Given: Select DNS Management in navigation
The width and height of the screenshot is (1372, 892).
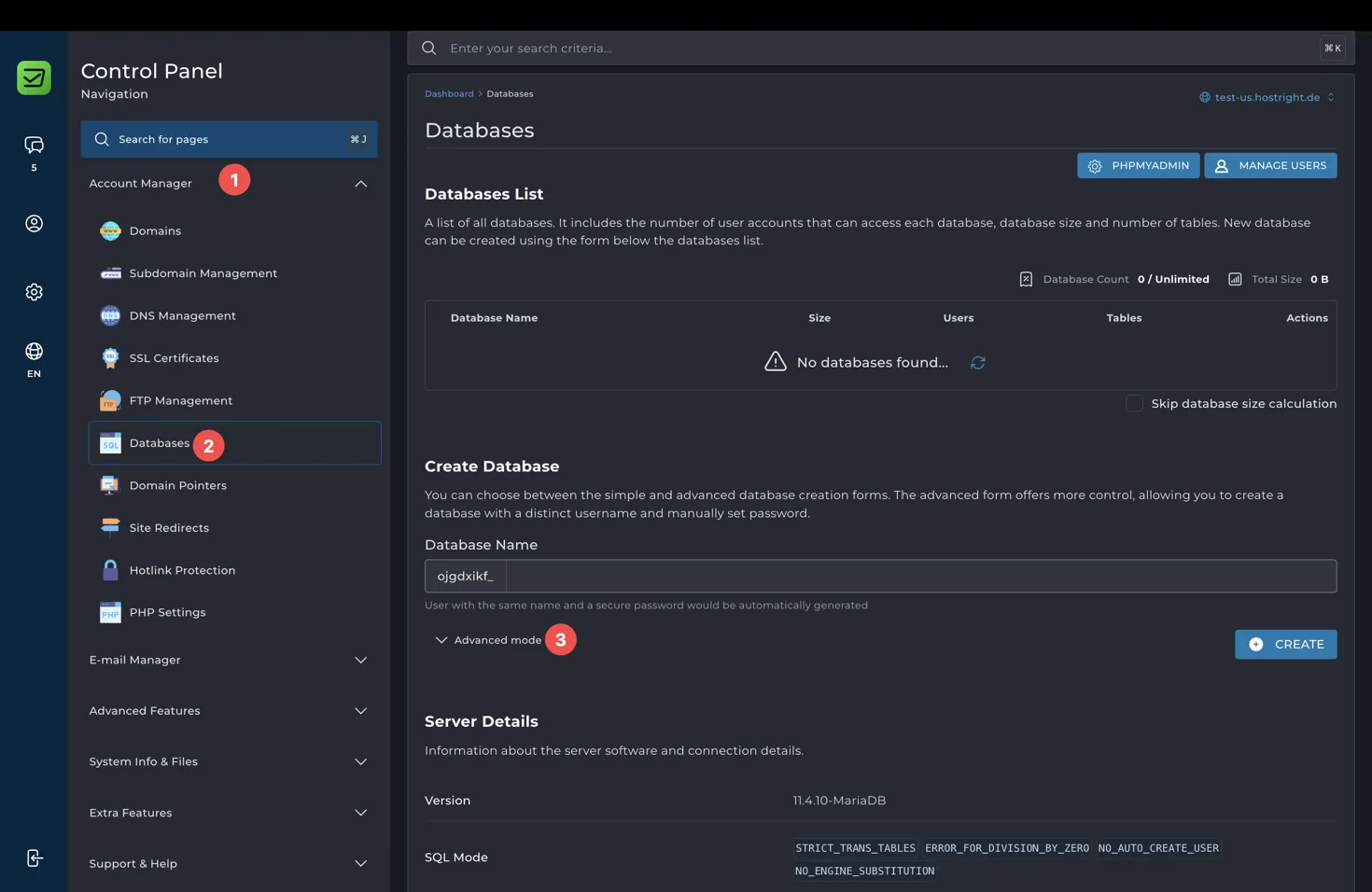Looking at the screenshot, I should pyautogui.click(x=183, y=315).
